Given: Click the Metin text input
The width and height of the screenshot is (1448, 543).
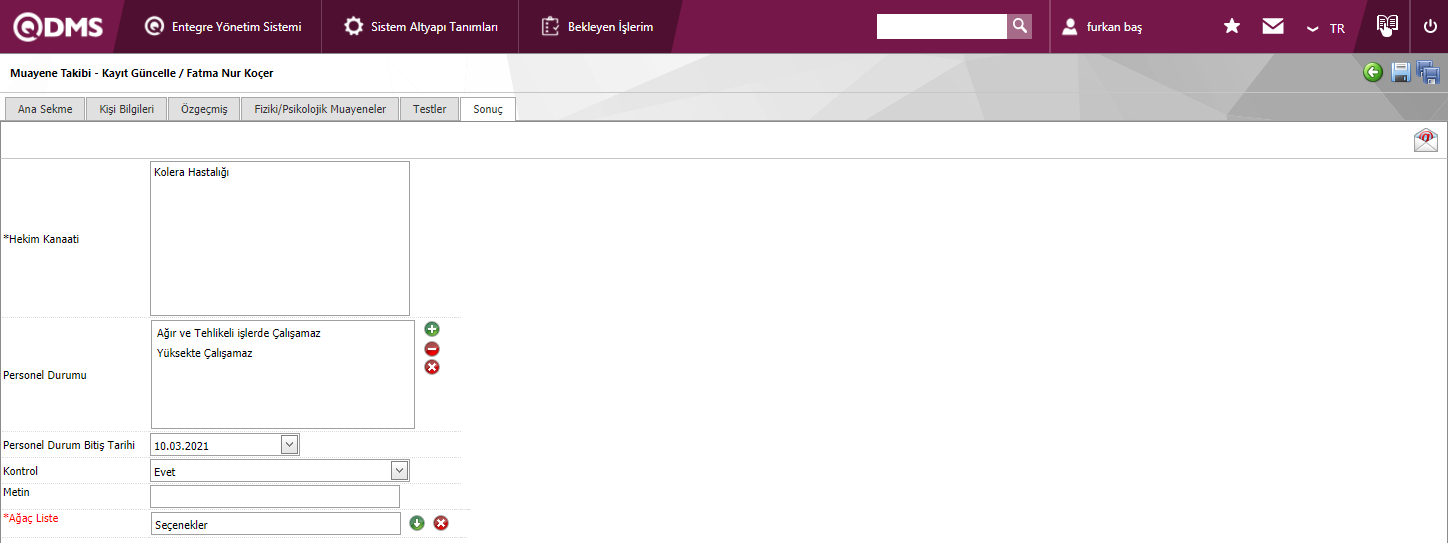Looking at the screenshot, I should pos(275,496).
